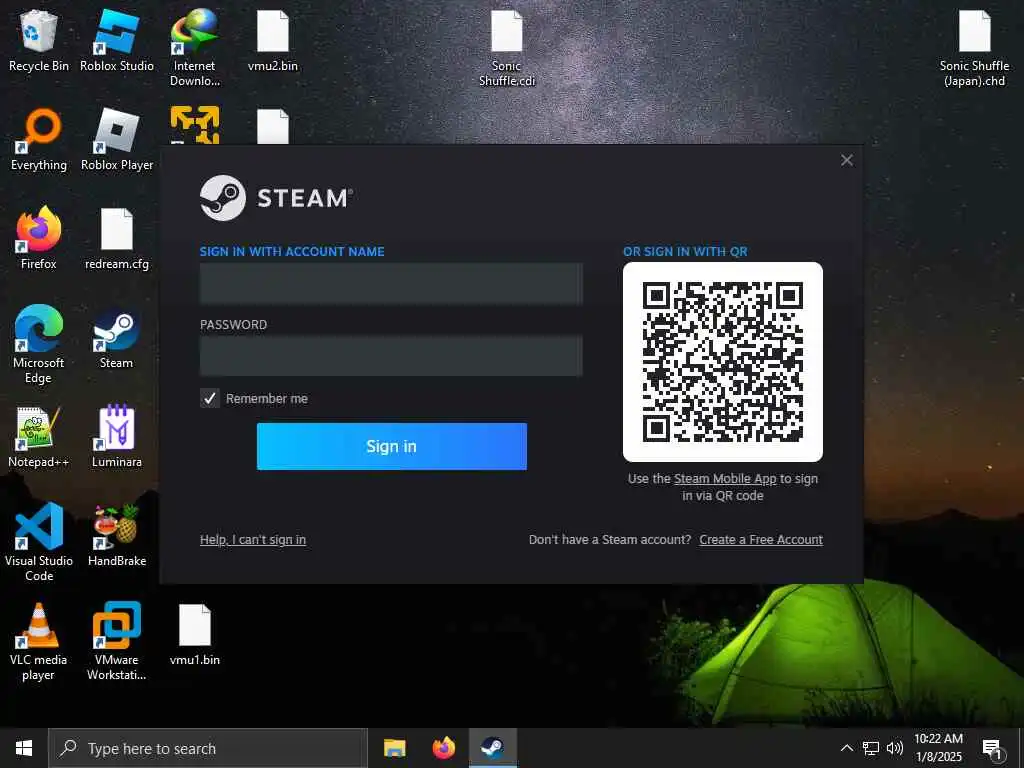Screen dimensions: 1024x768
Task: Click the taskbar search box
Action: 208,748
